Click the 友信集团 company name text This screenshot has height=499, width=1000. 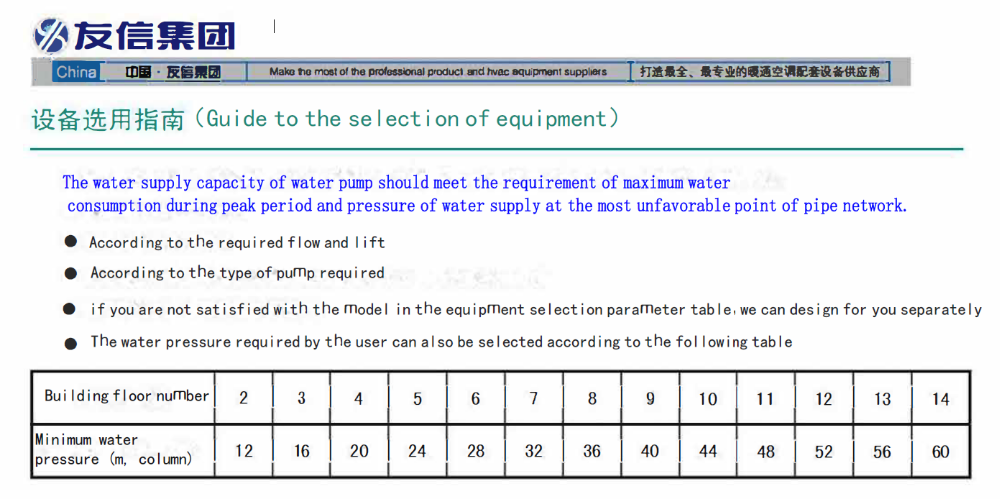tap(155, 36)
